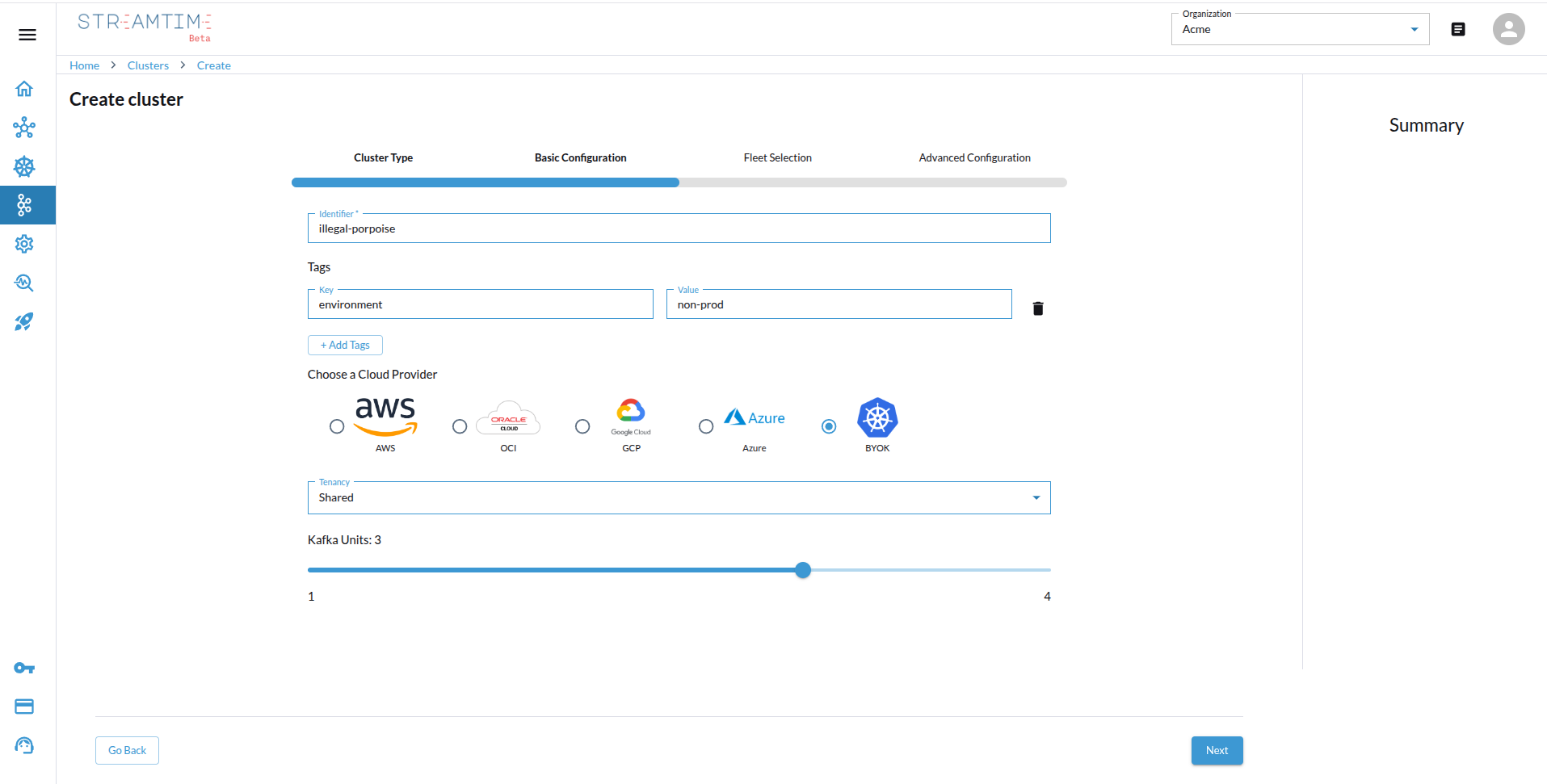Viewport: 1547px width, 784px height.
Task: Click the 'Create cluster' page title
Action: (x=126, y=99)
